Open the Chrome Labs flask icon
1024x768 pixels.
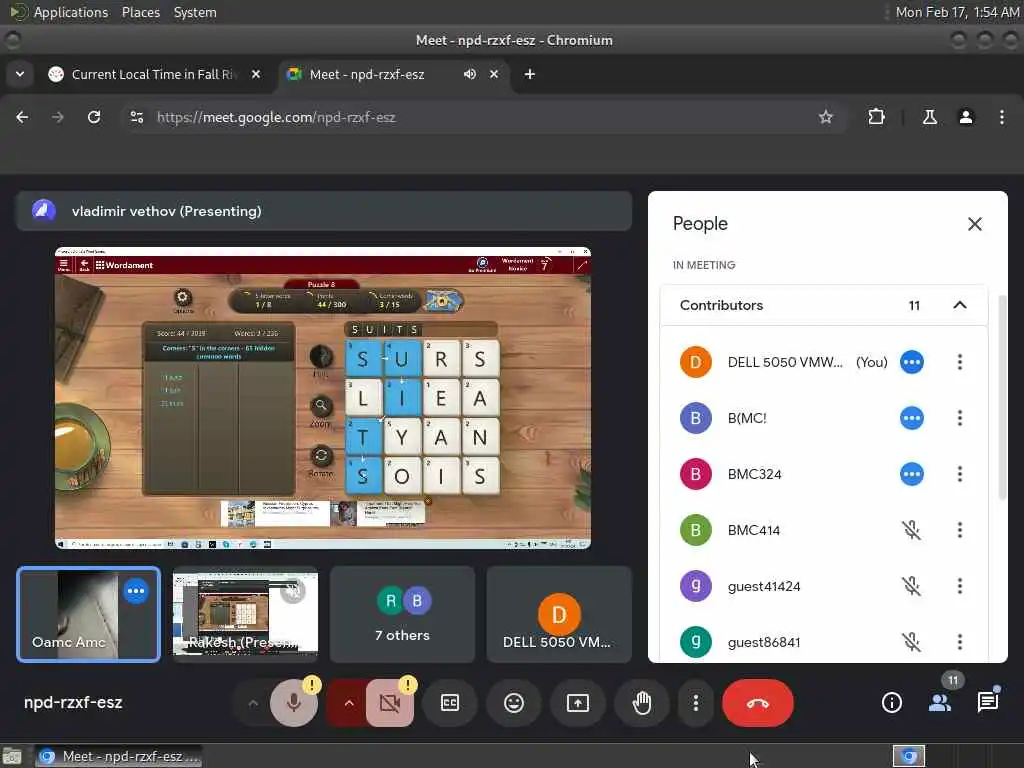[929, 117]
